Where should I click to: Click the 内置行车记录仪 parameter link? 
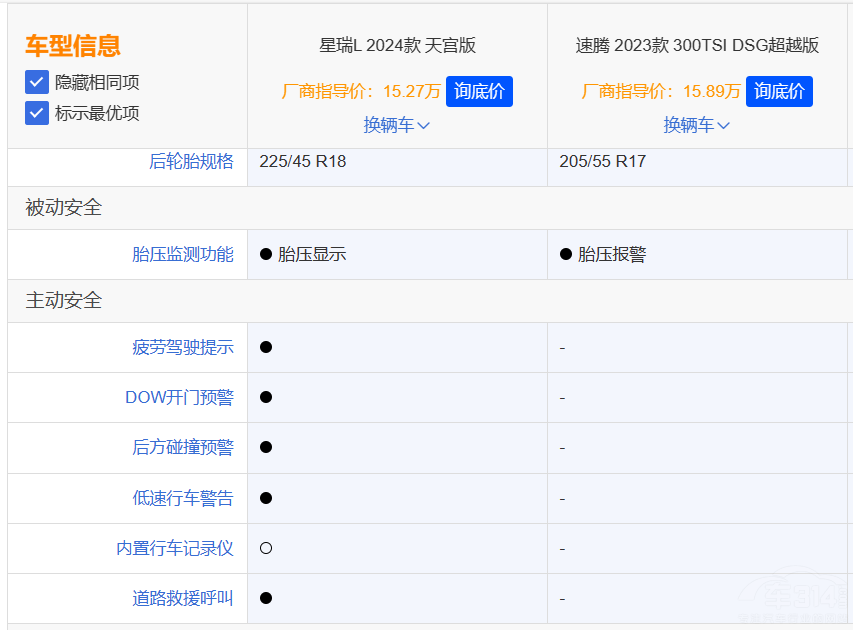pos(174,548)
